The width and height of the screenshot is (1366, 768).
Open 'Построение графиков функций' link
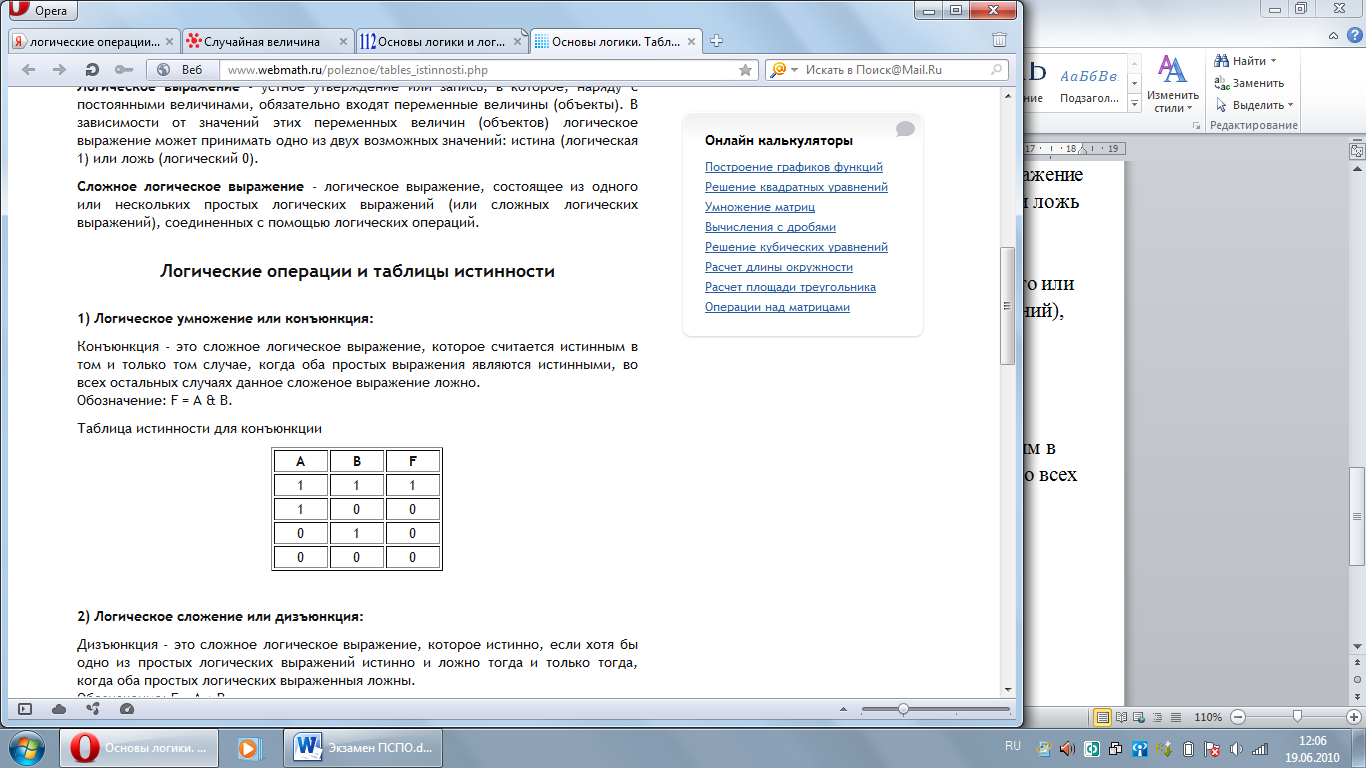click(794, 167)
